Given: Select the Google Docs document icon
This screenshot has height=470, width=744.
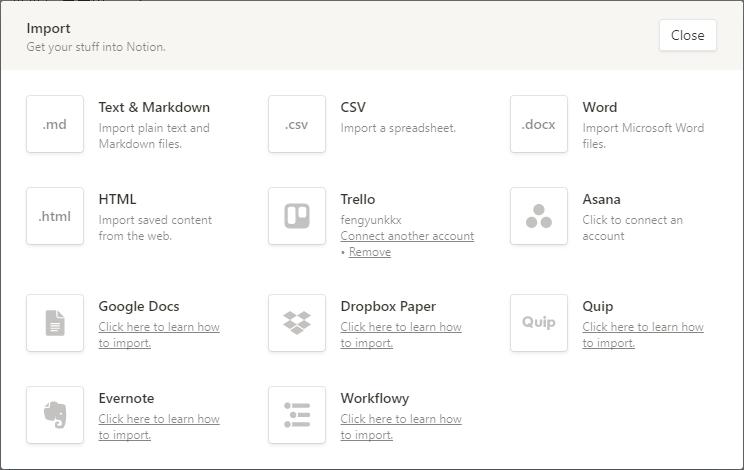Looking at the screenshot, I should (55, 323).
